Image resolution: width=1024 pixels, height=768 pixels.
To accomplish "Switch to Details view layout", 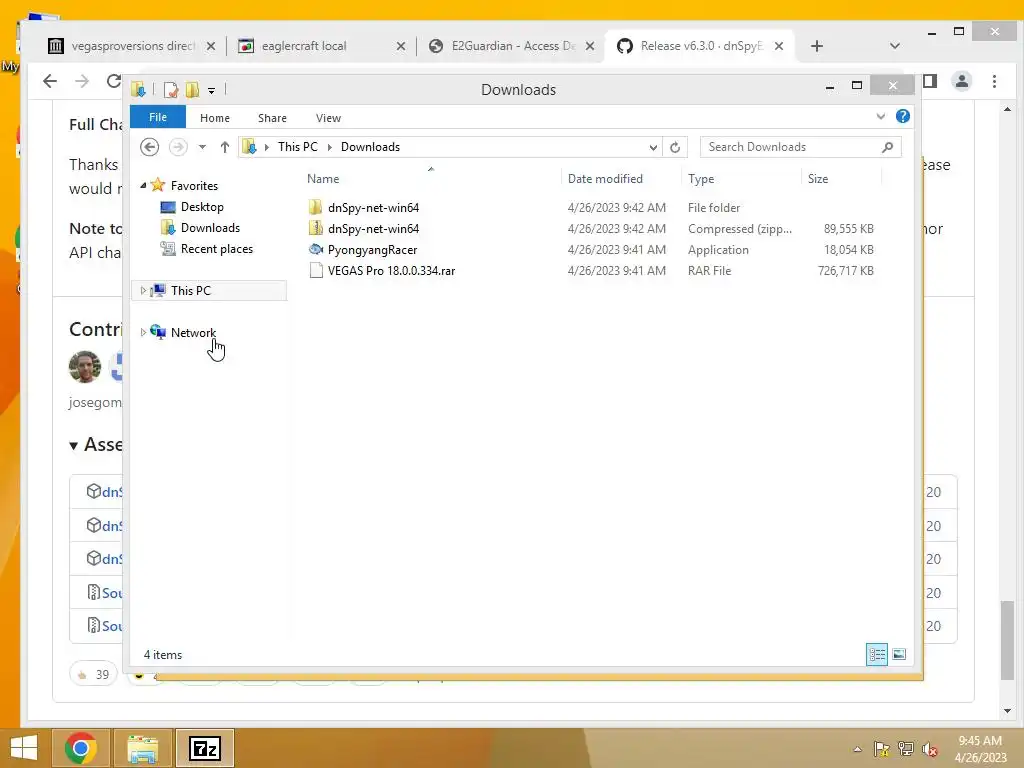I will click(876, 654).
